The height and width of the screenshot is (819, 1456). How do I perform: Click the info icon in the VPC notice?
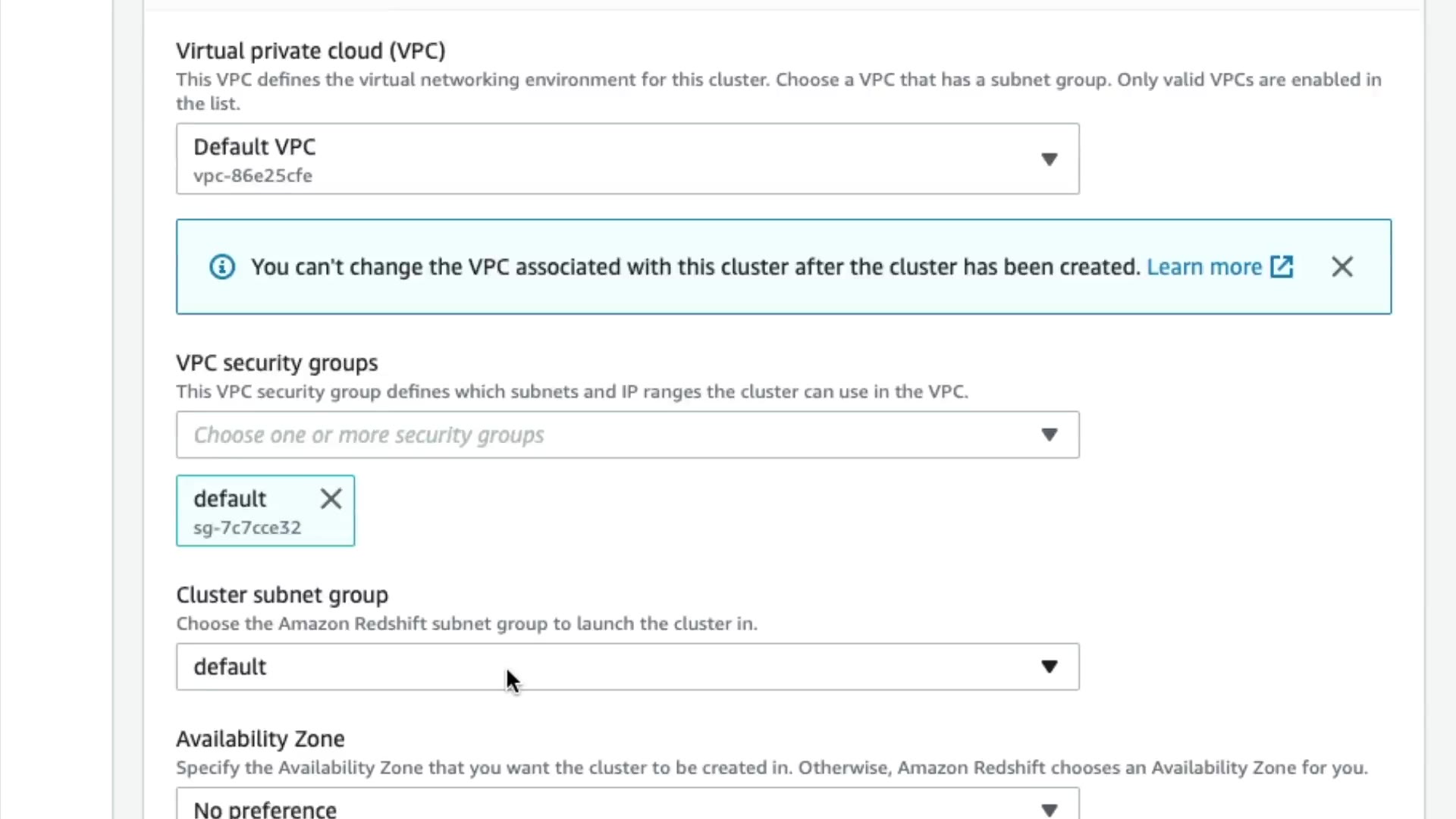pos(221,267)
